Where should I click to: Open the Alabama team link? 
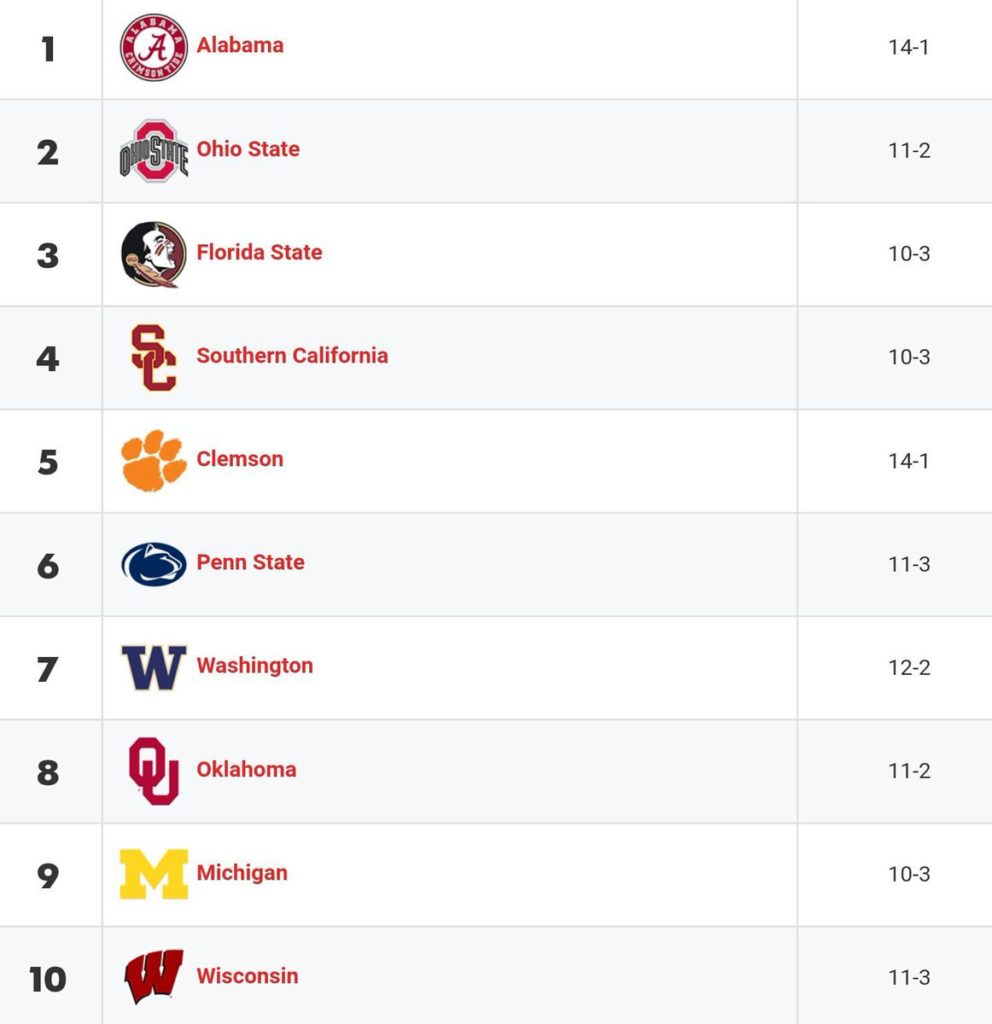tap(240, 45)
